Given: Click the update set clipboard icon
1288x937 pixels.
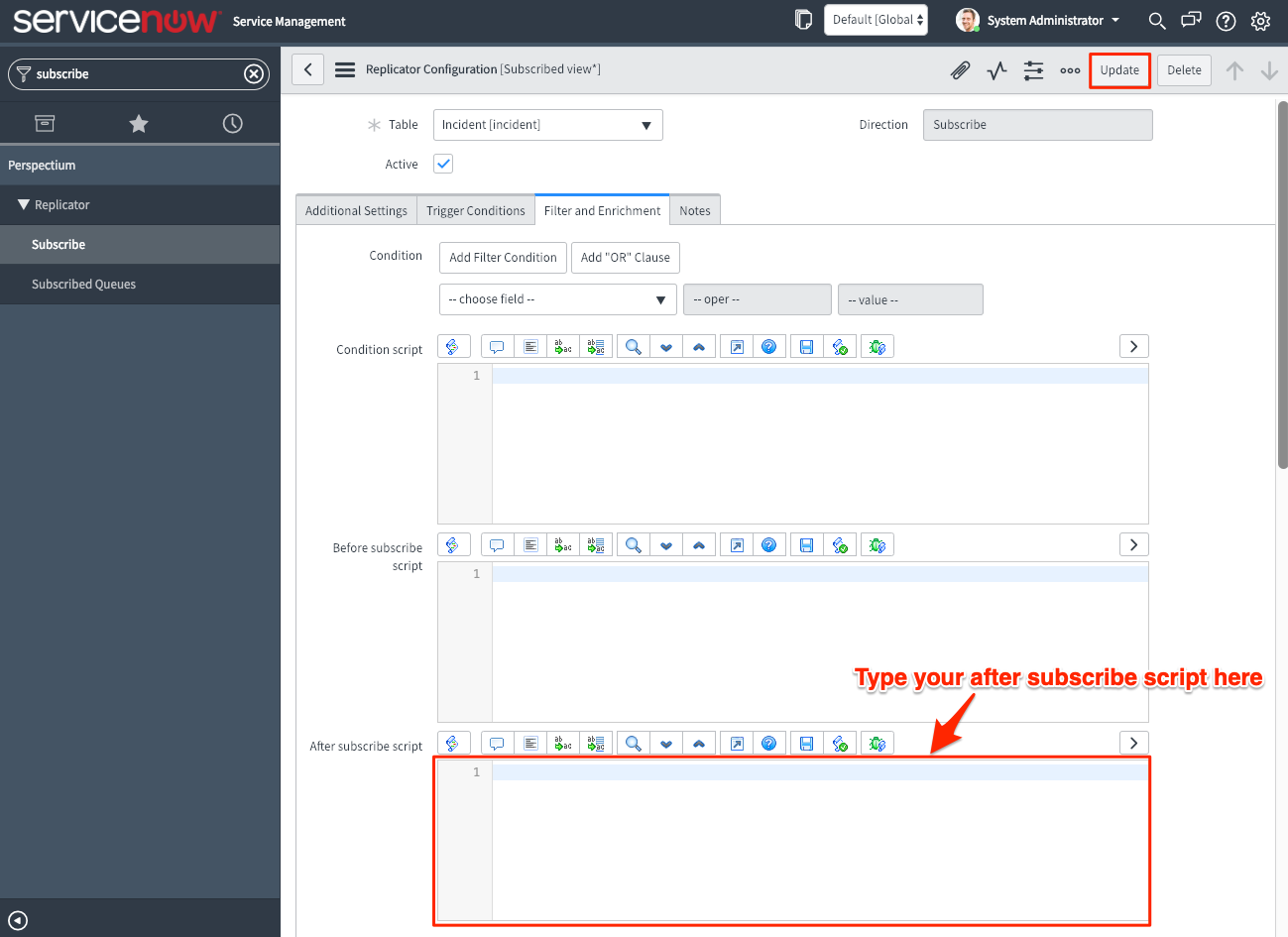Looking at the screenshot, I should point(803,20).
